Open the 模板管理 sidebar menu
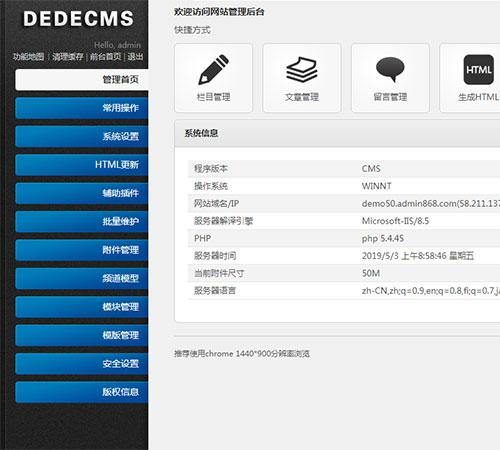 (82, 335)
